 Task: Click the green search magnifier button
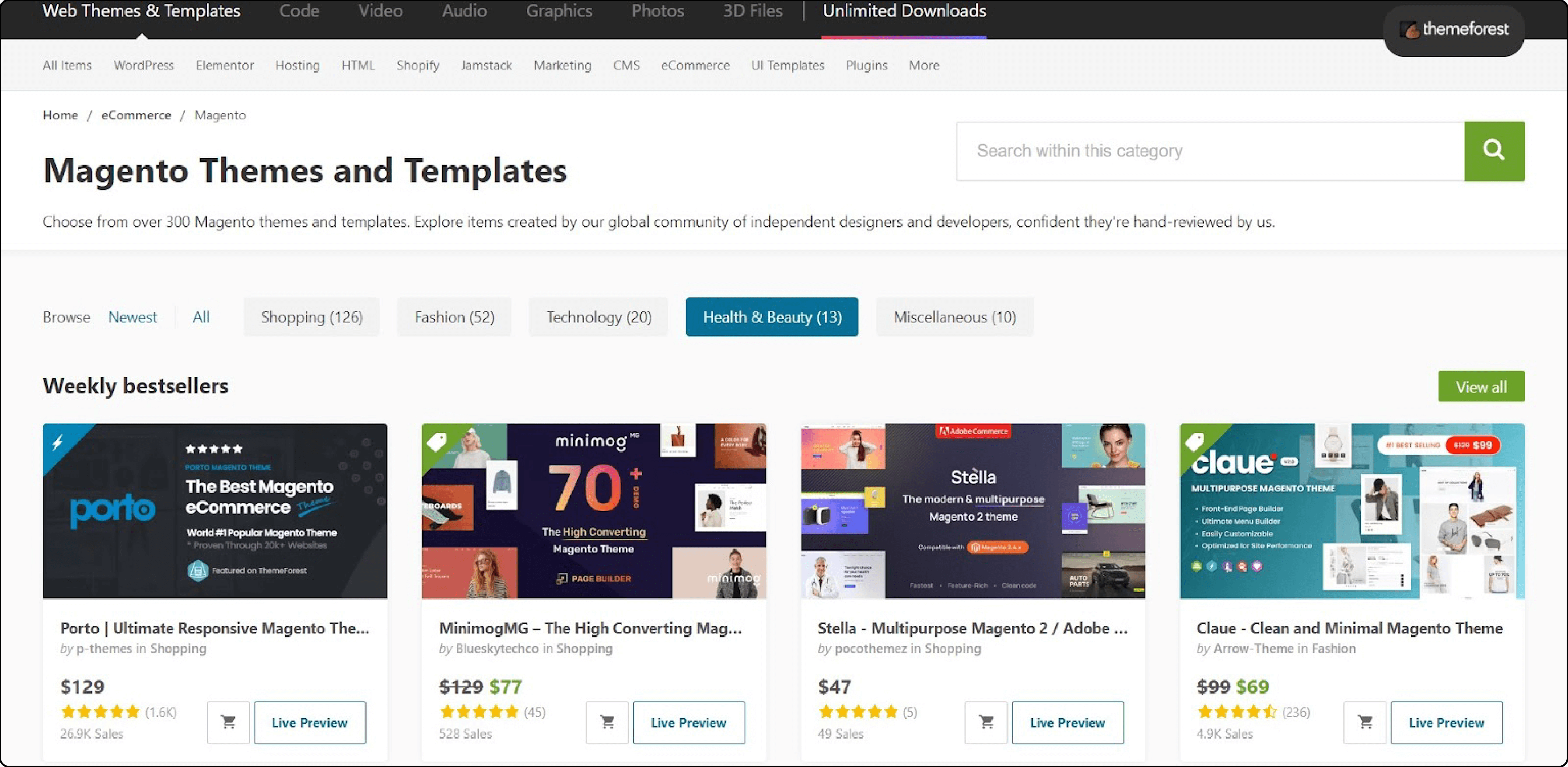[1494, 151]
